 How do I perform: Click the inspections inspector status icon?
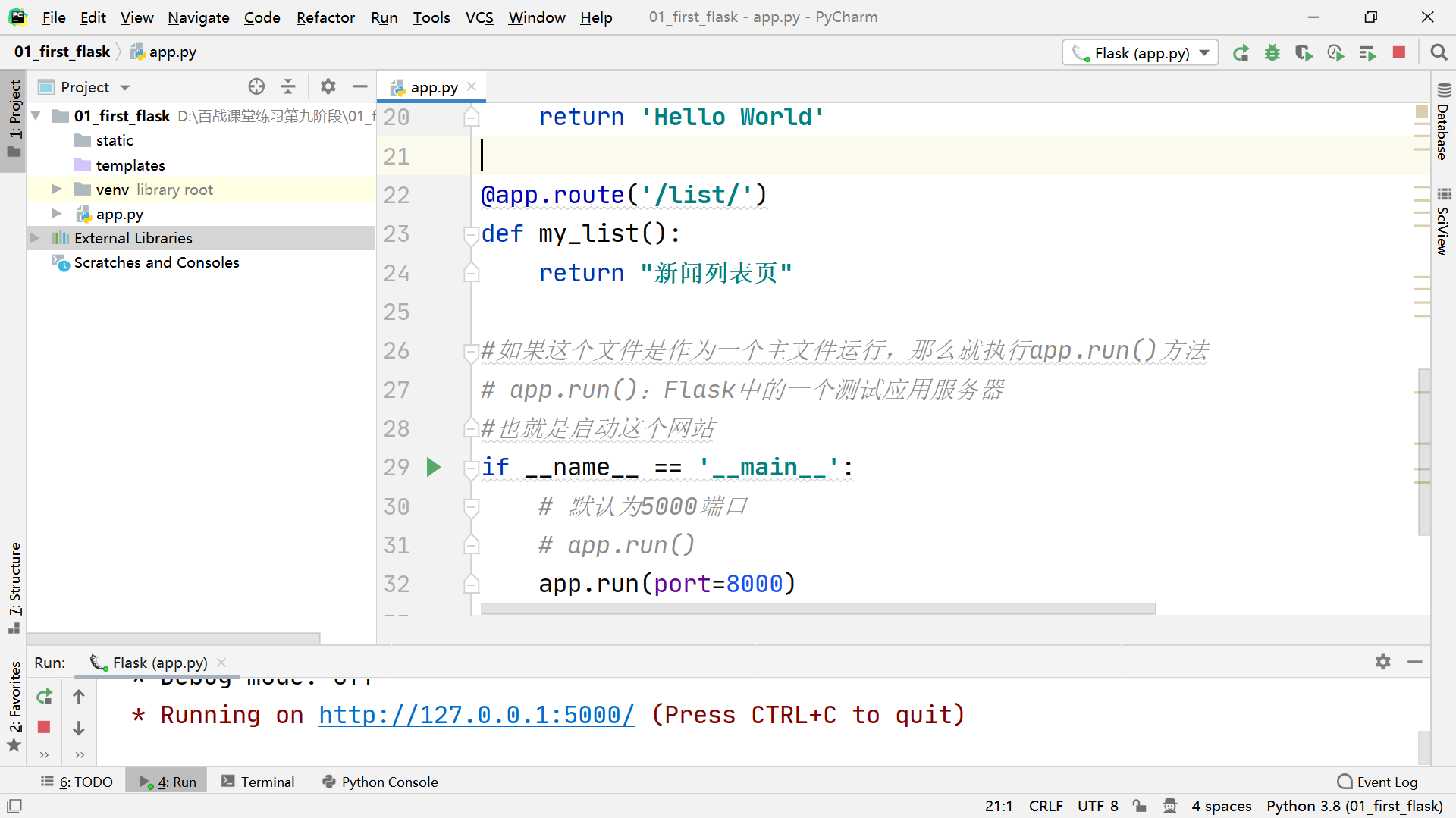click(1170, 806)
